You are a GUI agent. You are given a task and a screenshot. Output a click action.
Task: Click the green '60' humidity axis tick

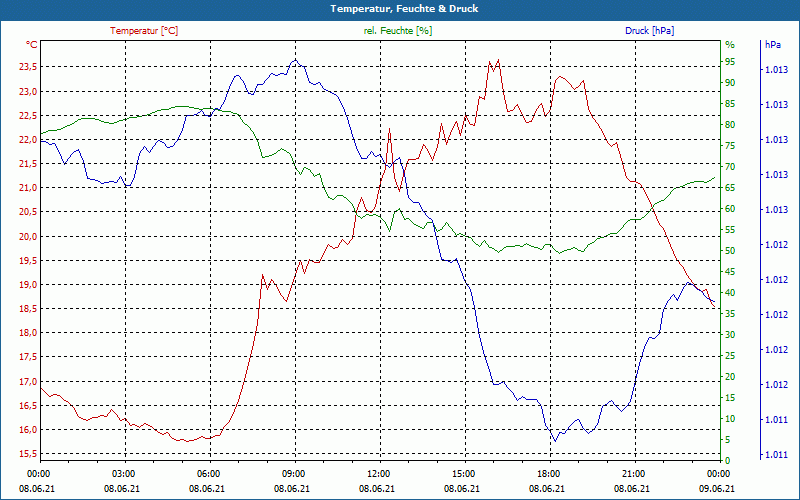730,209
